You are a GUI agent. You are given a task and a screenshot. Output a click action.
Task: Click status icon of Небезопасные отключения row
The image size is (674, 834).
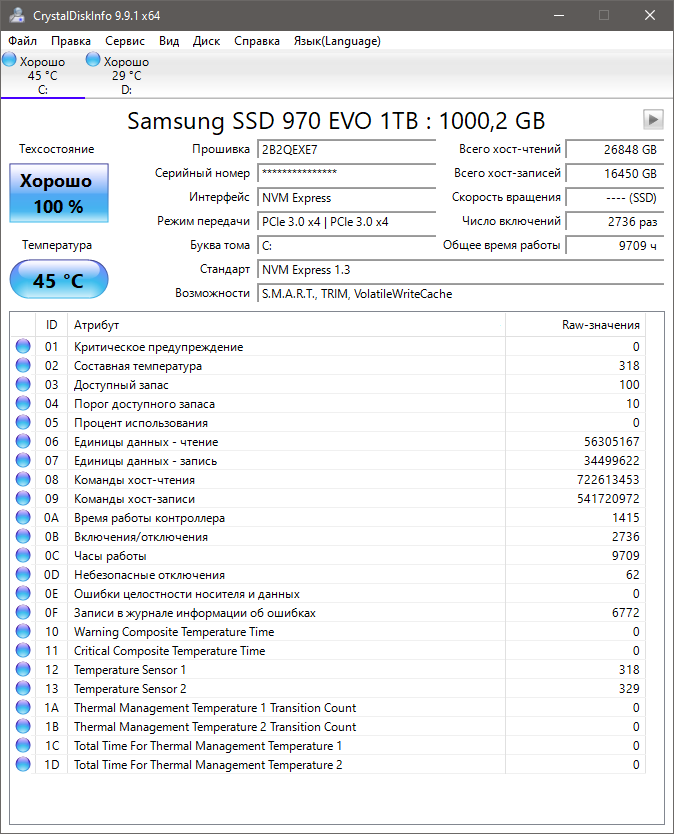tap(23, 574)
